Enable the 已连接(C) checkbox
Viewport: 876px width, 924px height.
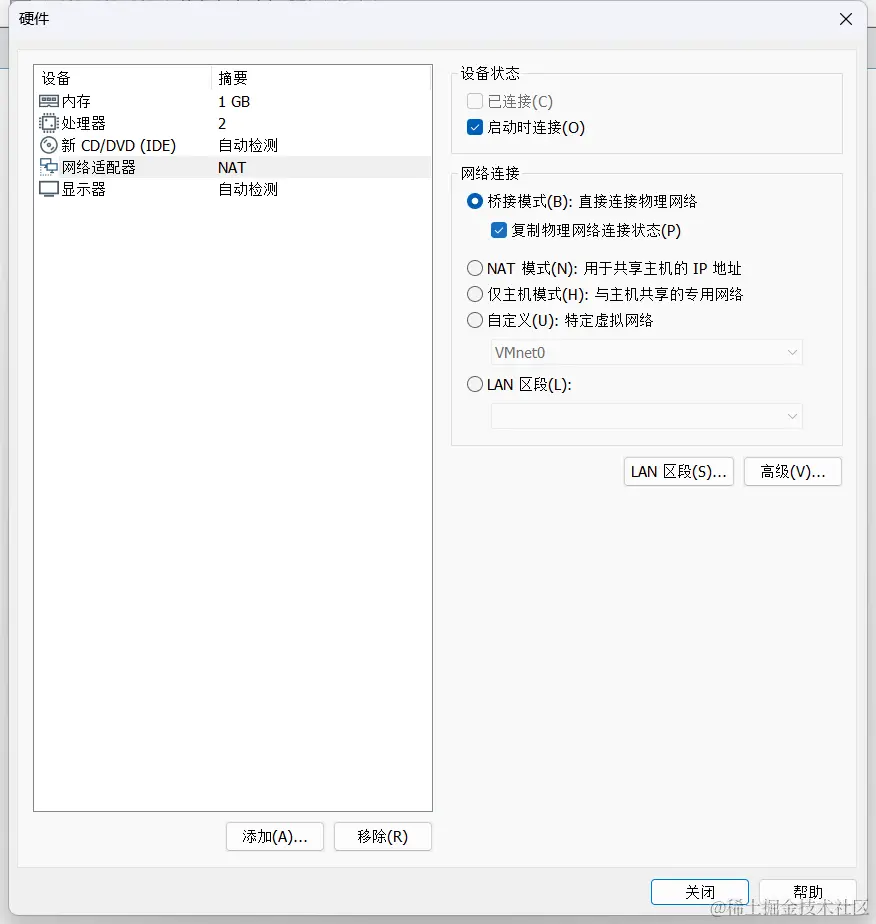475,101
